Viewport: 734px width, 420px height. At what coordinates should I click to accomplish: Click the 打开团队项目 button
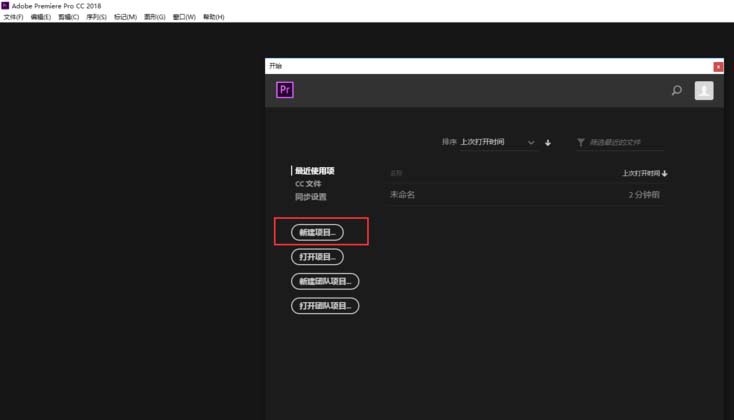pyautogui.click(x=325, y=306)
